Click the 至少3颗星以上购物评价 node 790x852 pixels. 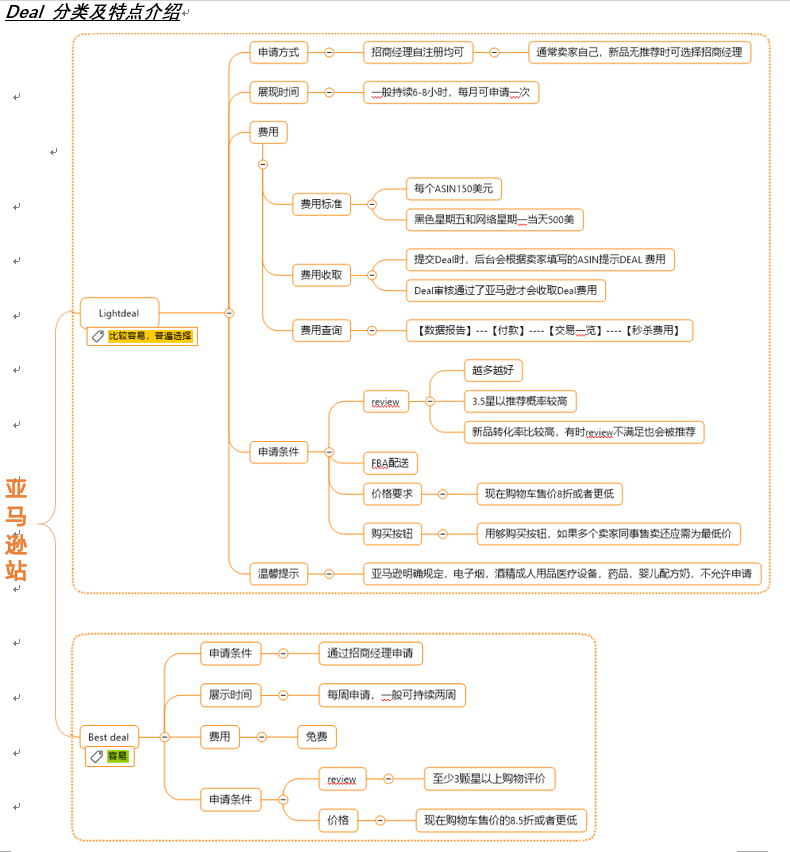coord(490,779)
